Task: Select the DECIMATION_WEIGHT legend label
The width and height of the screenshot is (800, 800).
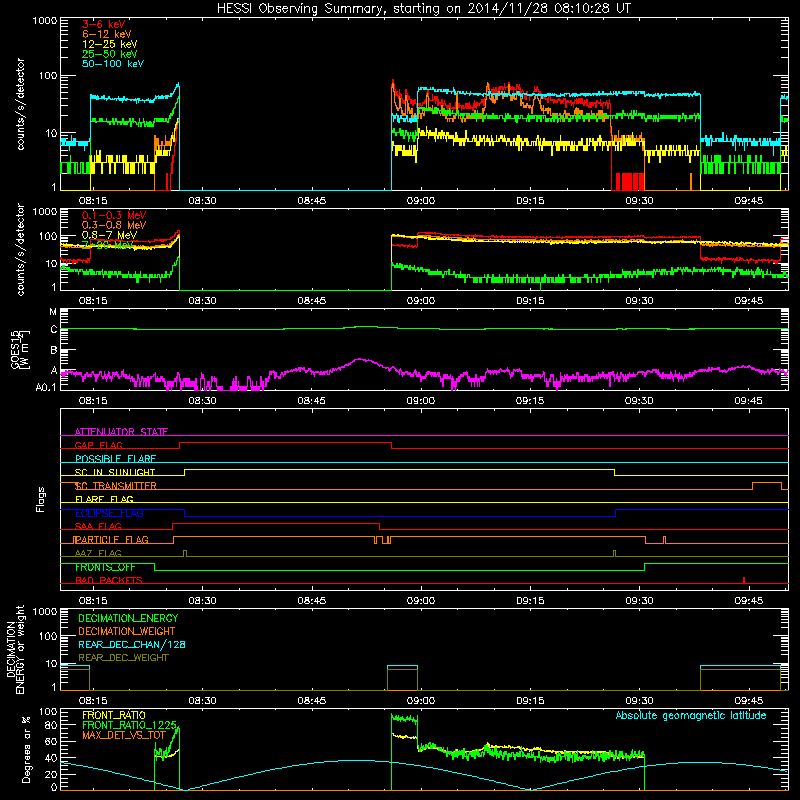Action: [127, 632]
